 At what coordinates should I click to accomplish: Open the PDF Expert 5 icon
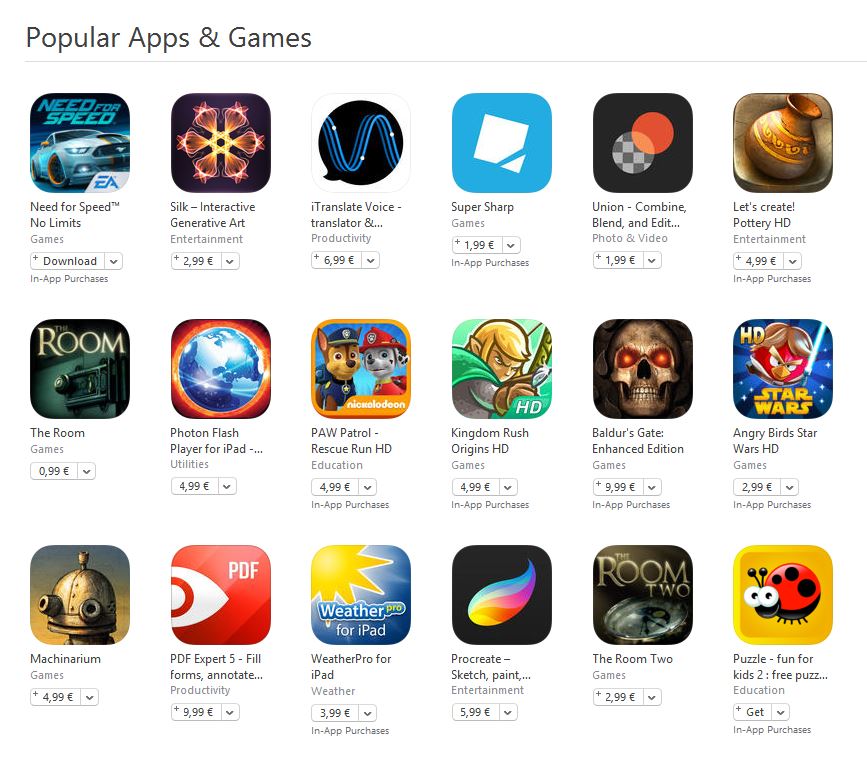click(221, 595)
